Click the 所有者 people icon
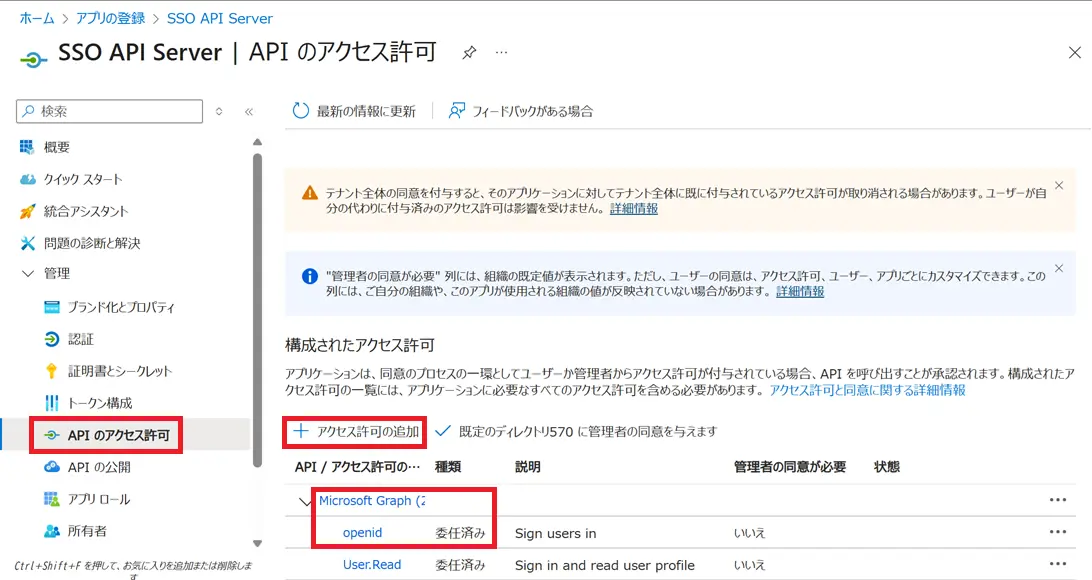The height and width of the screenshot is (580, 1092). point(52,531)
